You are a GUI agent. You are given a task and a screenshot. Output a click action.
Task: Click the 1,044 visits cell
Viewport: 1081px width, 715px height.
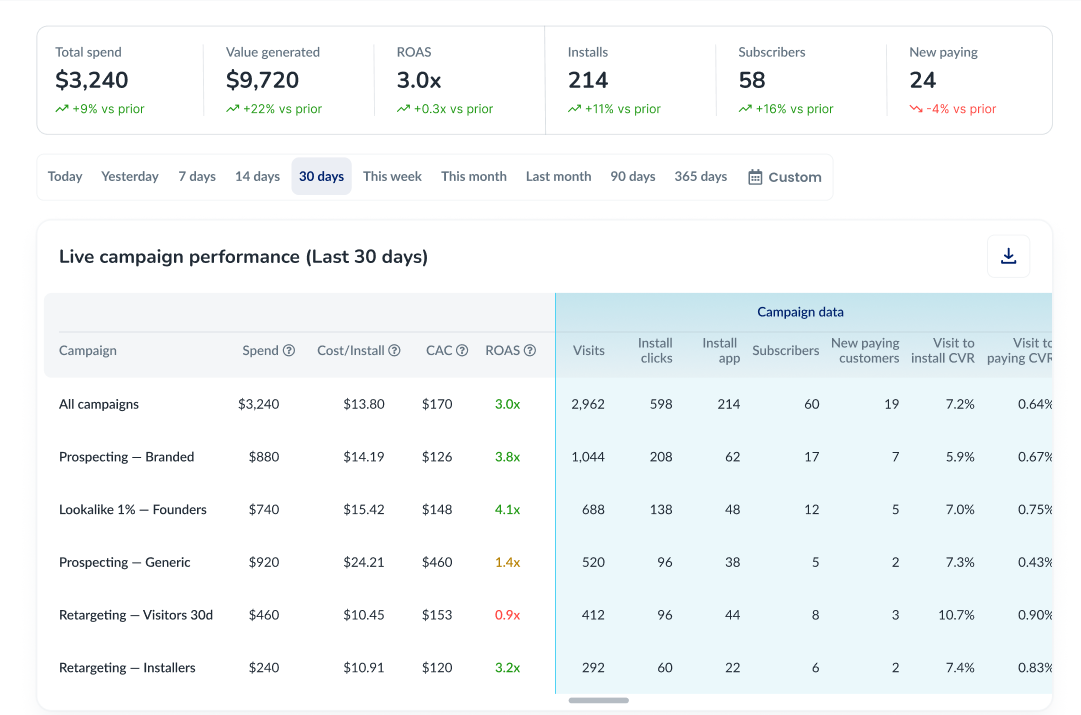588,456
